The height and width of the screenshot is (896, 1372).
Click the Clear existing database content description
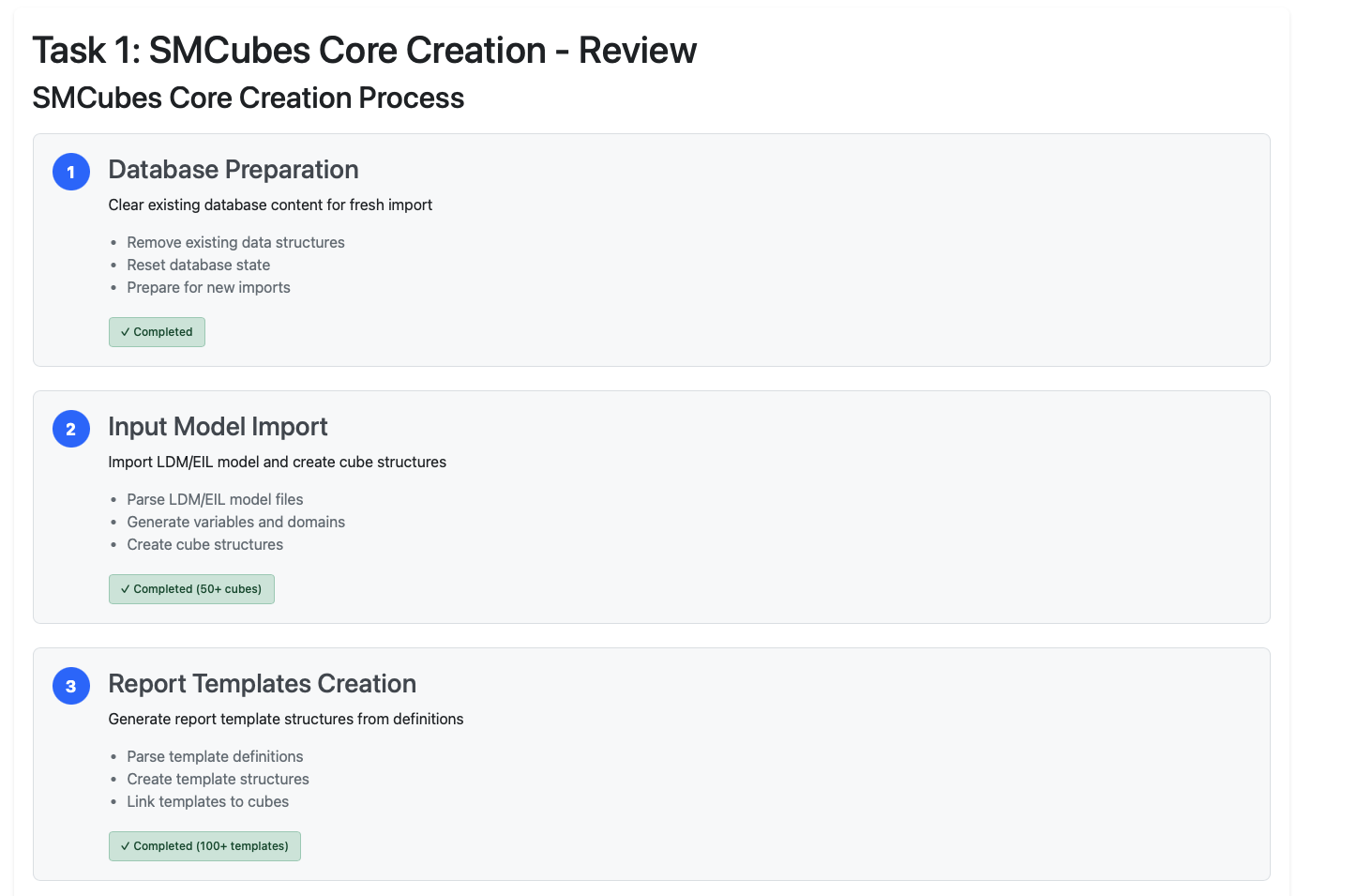[x=270, y=205]
